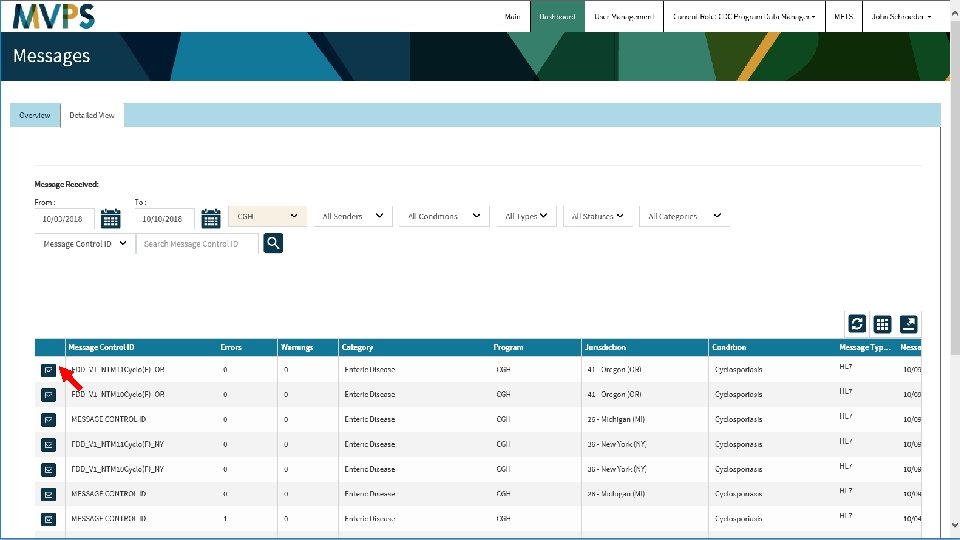Sort by the Message Type column header
The height and width of the screenshot is (540, 960).
pyautogui.click(x=864, y=347)
